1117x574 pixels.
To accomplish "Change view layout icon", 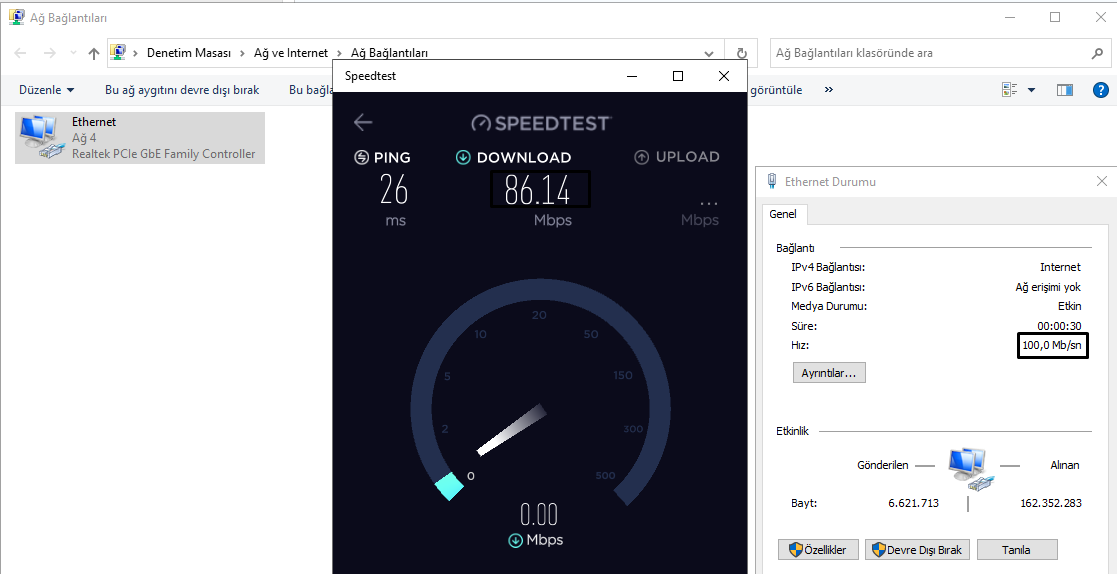I will 1009,90.
